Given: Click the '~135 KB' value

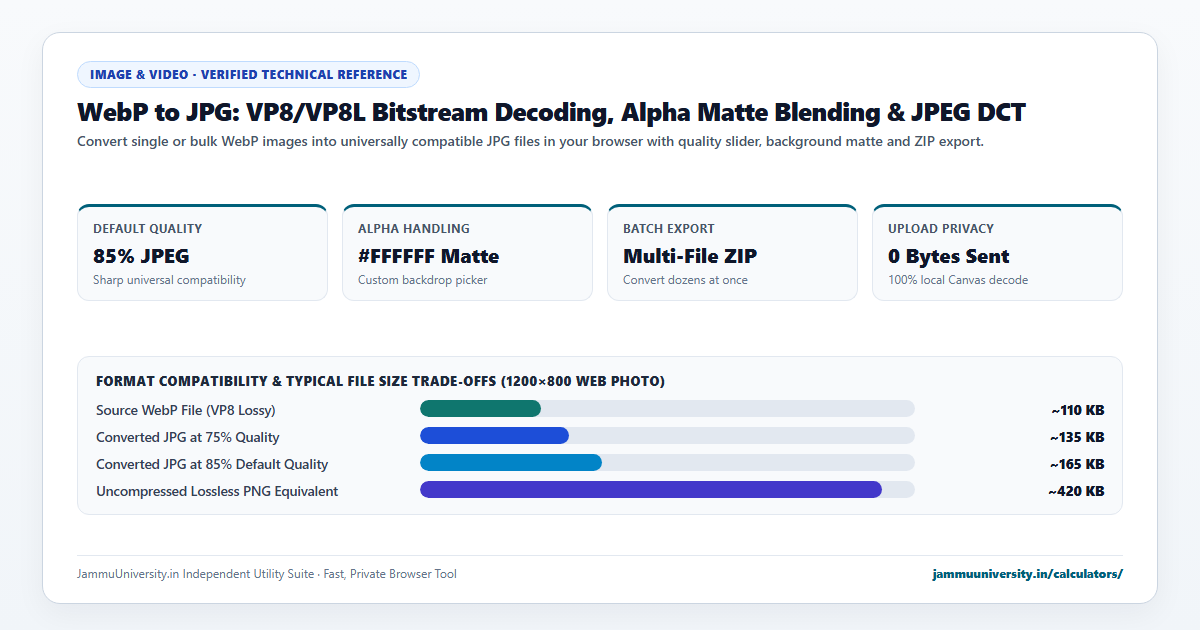Looking at the screenshot, I should [1077, 437].
